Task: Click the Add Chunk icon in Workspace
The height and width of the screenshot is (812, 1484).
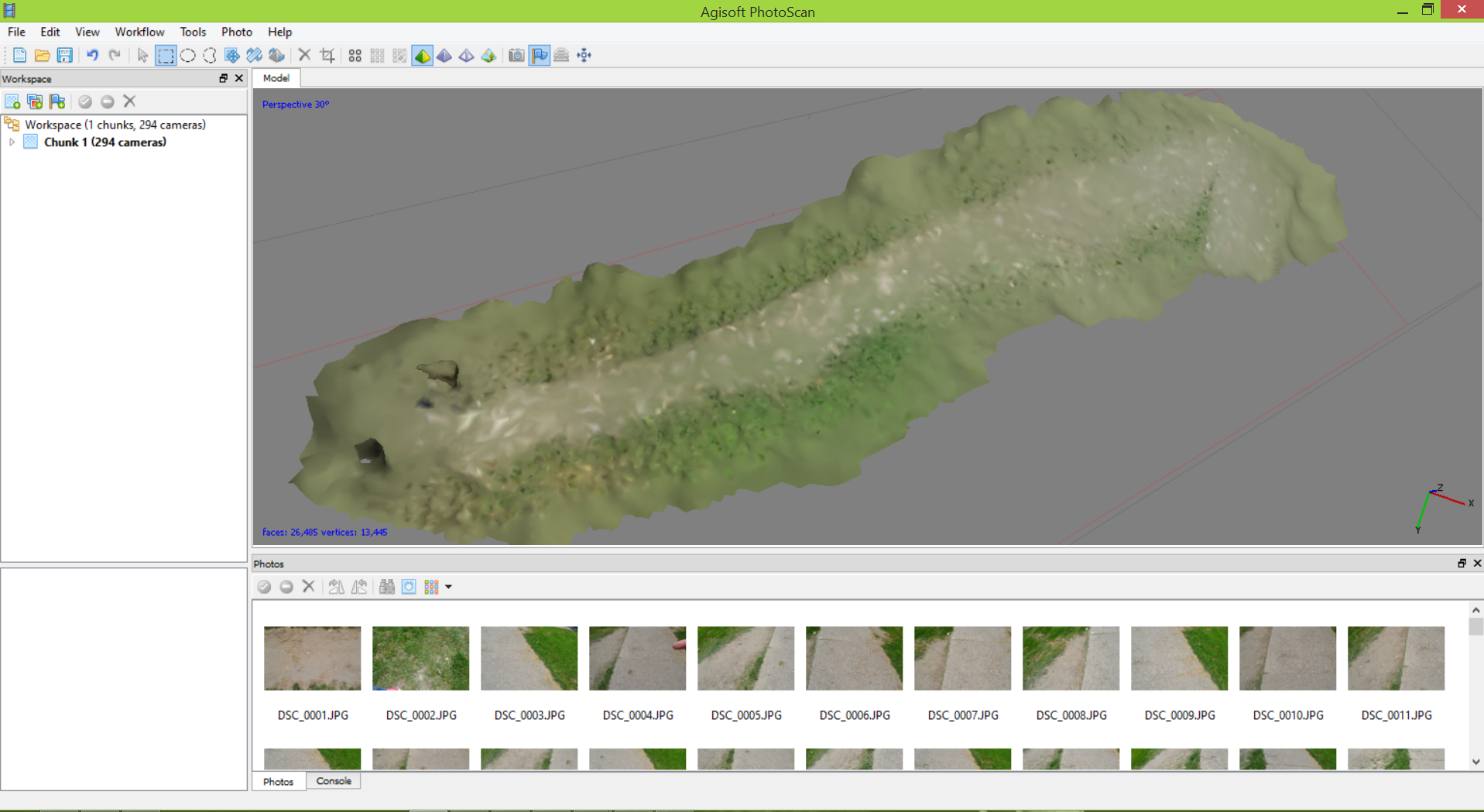Action: coord(12,101)
